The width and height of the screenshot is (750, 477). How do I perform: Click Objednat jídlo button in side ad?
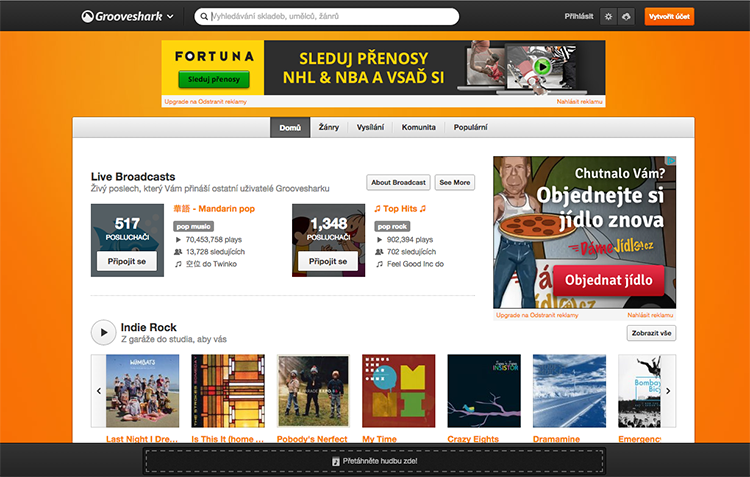pos(608,280)
